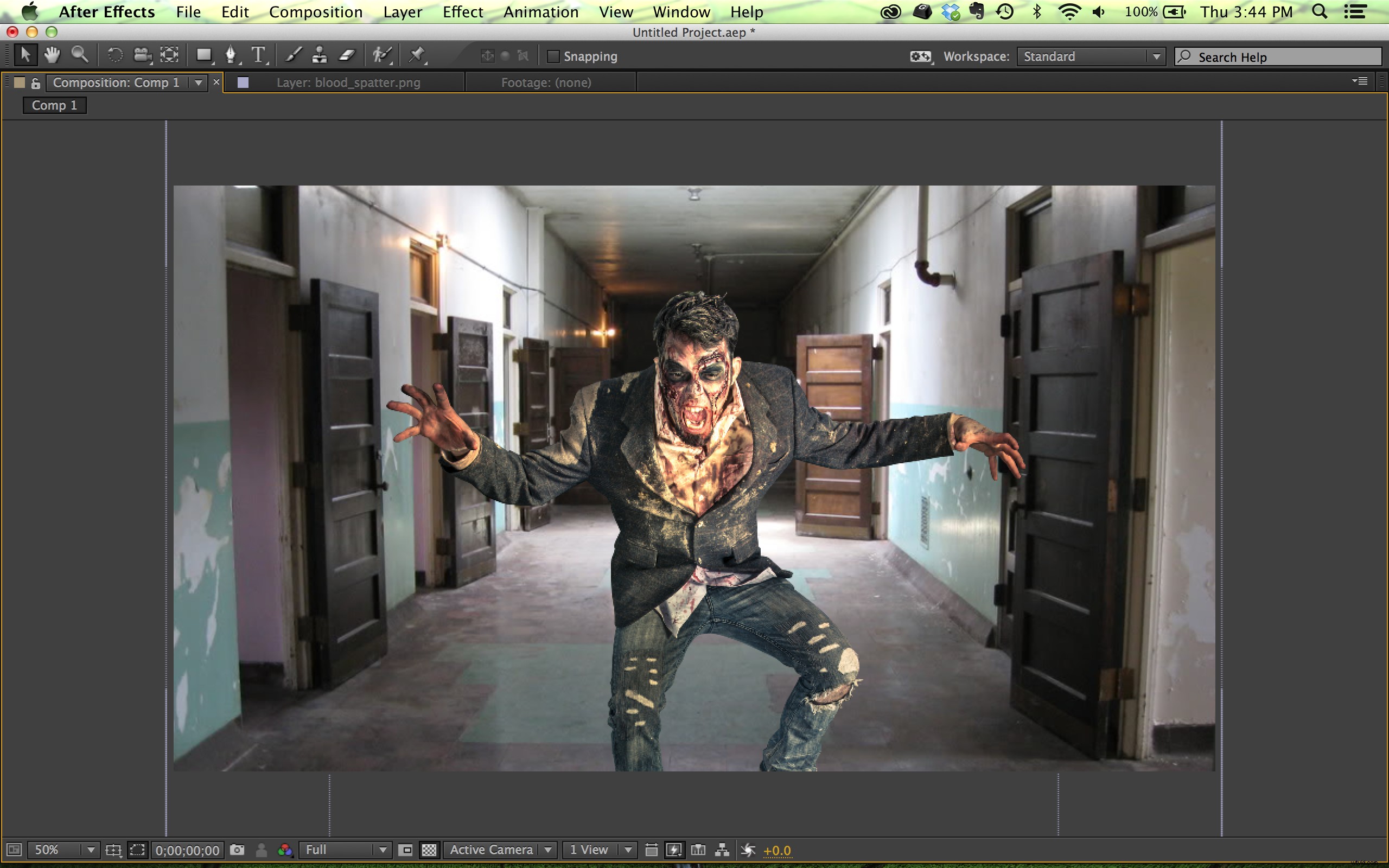Image resolution: width=1389 pixels, height=868 pixels.
Task: Toggle Fast Previews mode
Action: (675, 850)
